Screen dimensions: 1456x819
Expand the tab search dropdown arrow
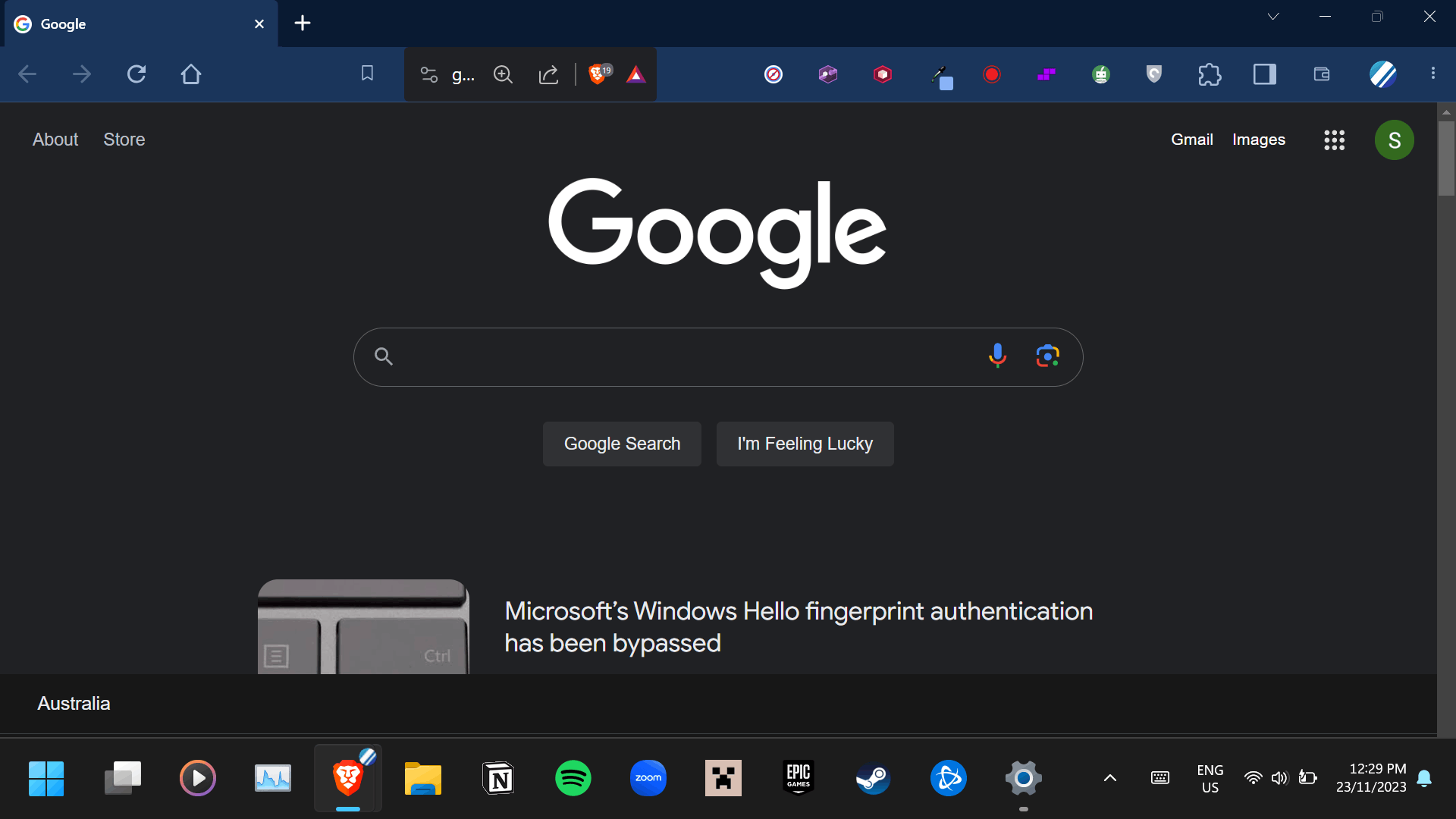[x=1273, y=17]
